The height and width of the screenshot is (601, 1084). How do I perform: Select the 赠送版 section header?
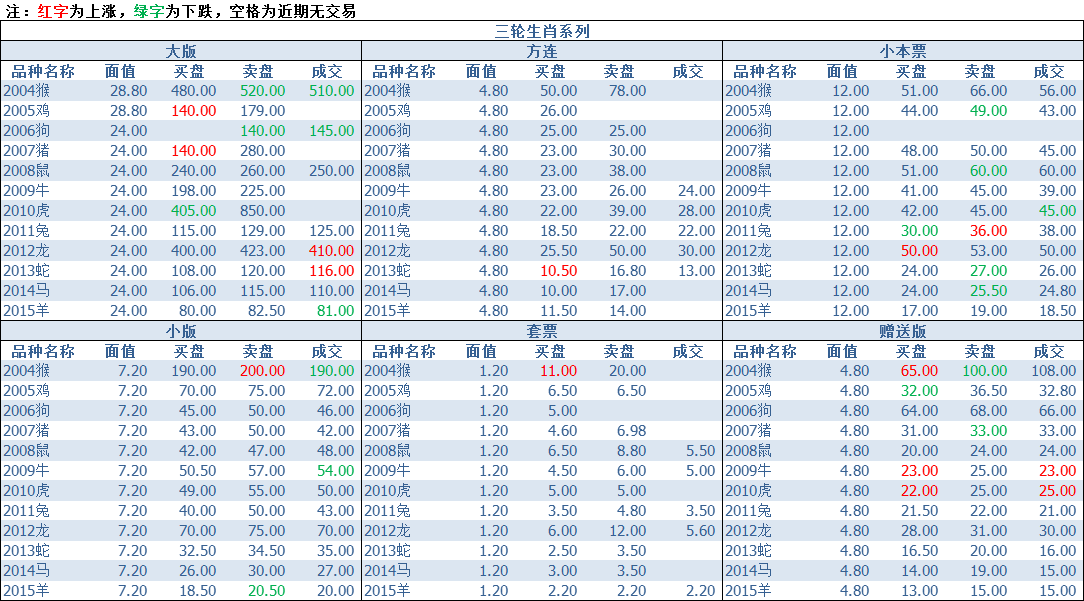(903, 331)
